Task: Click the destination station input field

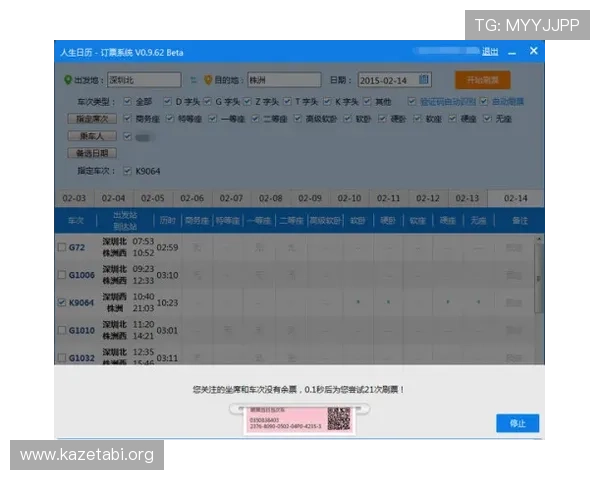Action: [284, 80]
